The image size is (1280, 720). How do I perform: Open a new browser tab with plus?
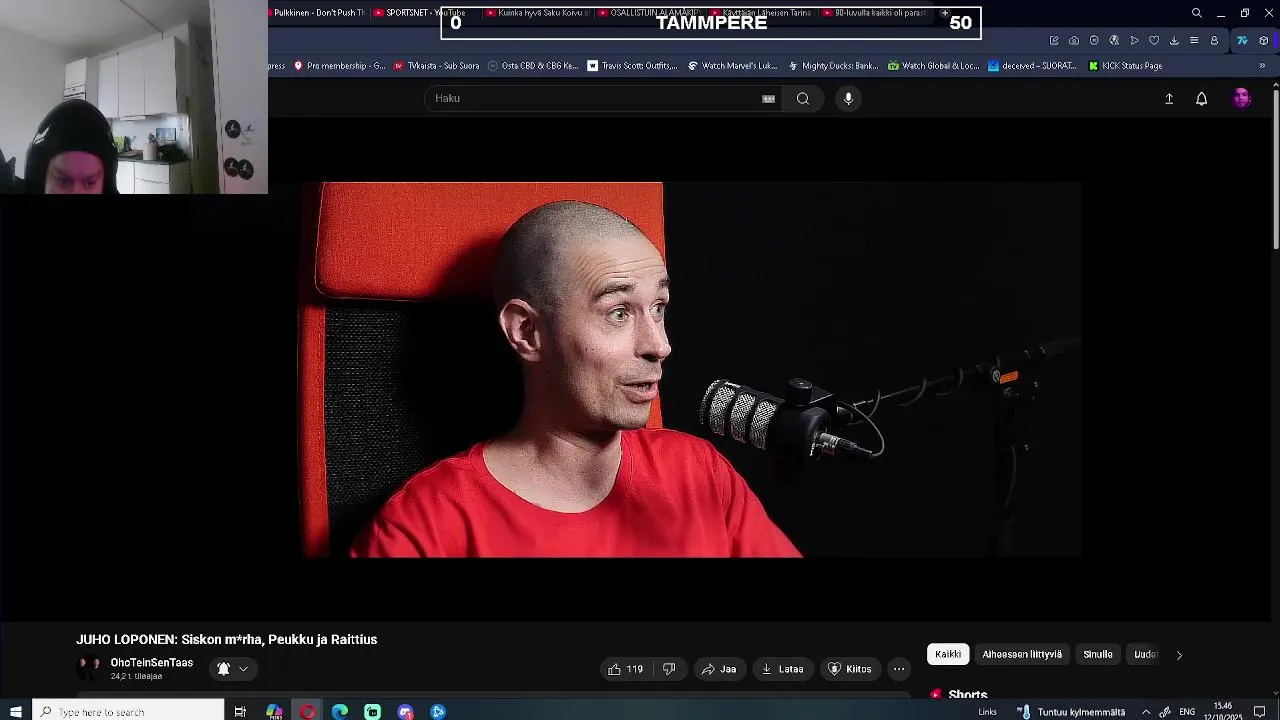[944, 13]
